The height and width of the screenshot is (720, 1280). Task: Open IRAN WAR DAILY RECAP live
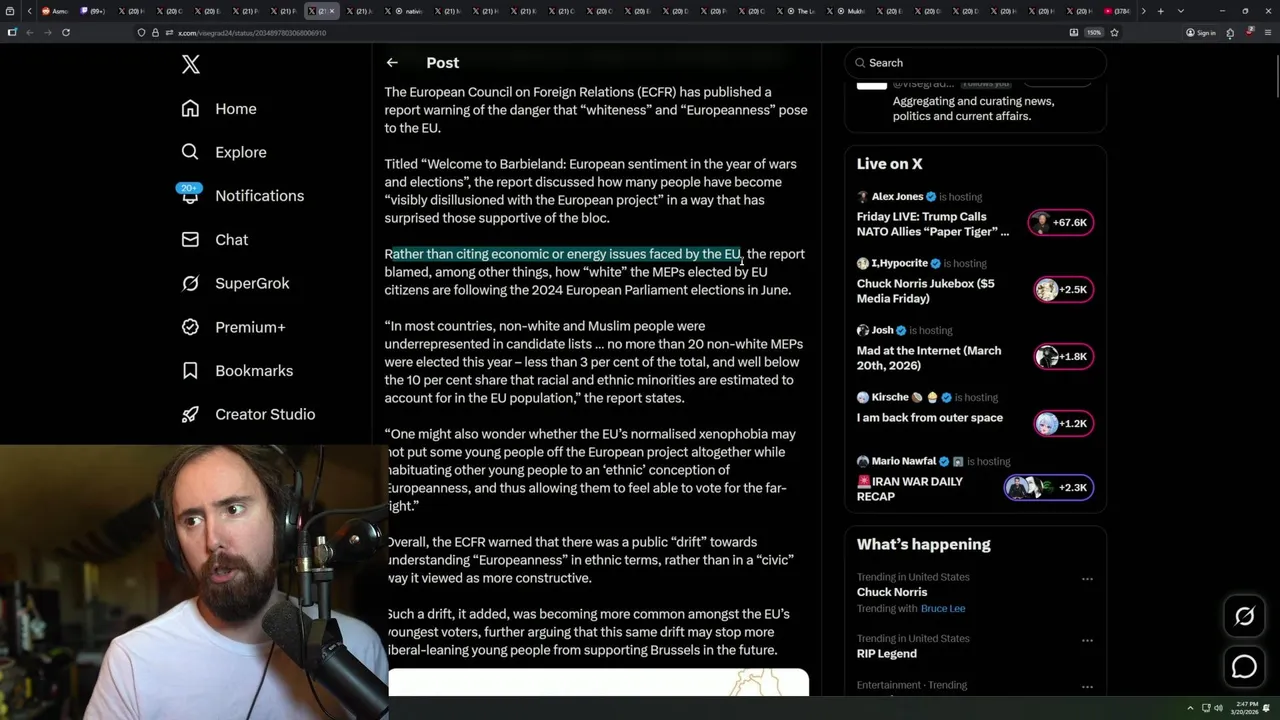910,489
